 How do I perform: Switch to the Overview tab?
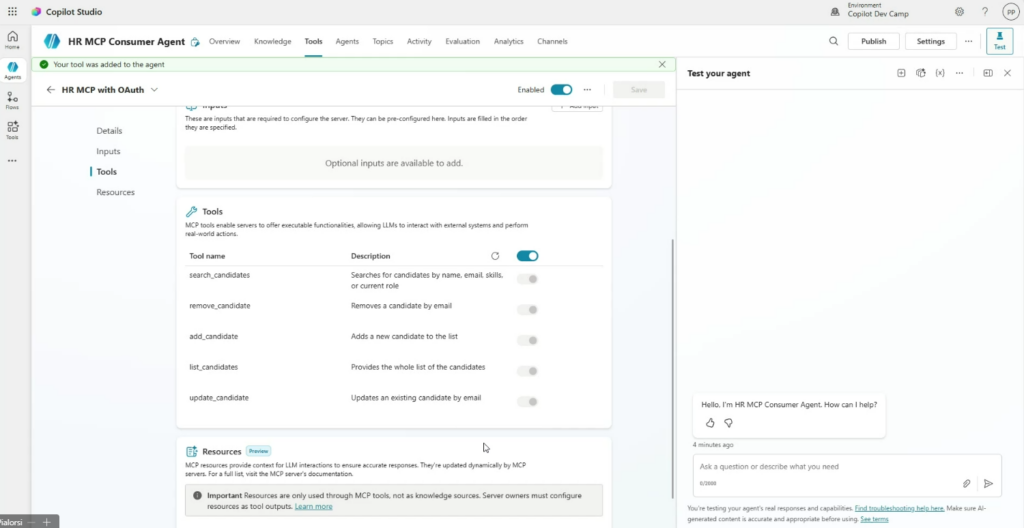pyautogui.click(x=225, y=41)
